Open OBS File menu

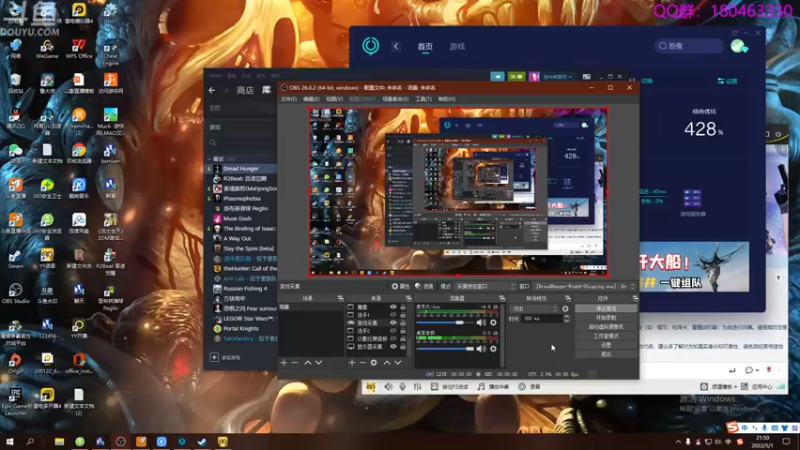288,99
